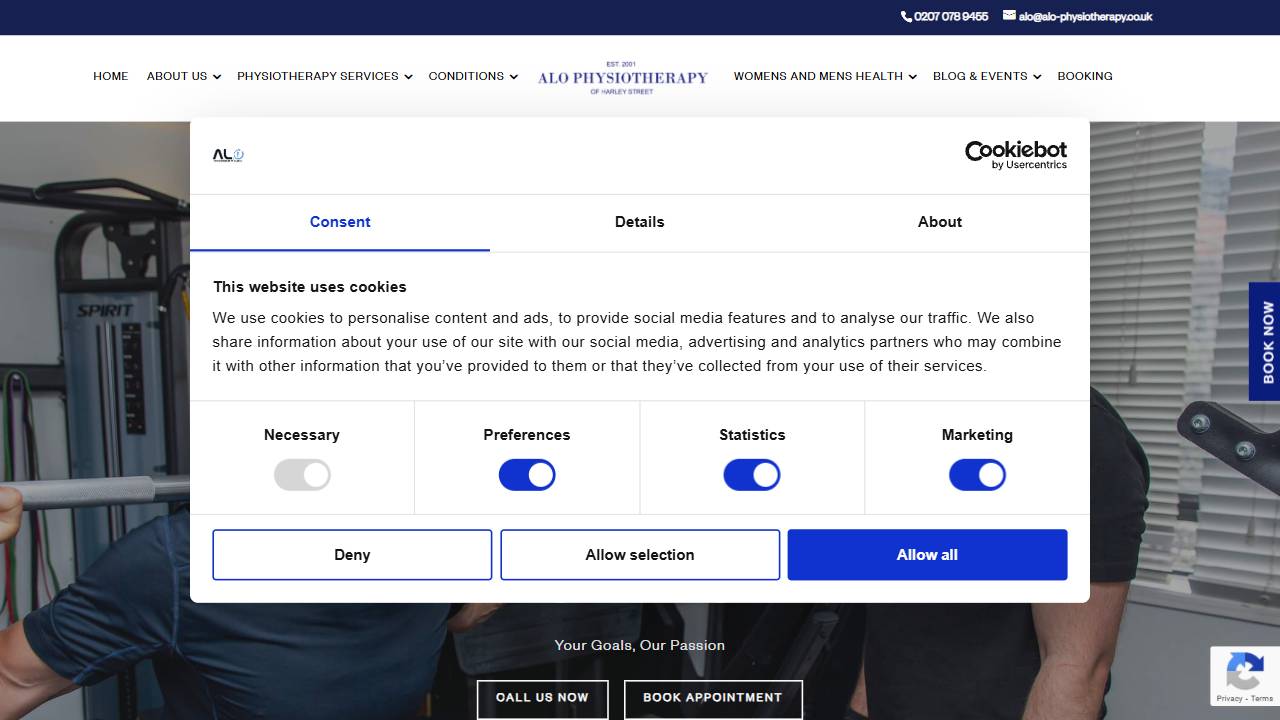This screenshot has width=1280, height=720.
Task: Click the ALO logo in cookie dialog
Action: point(228,155)
